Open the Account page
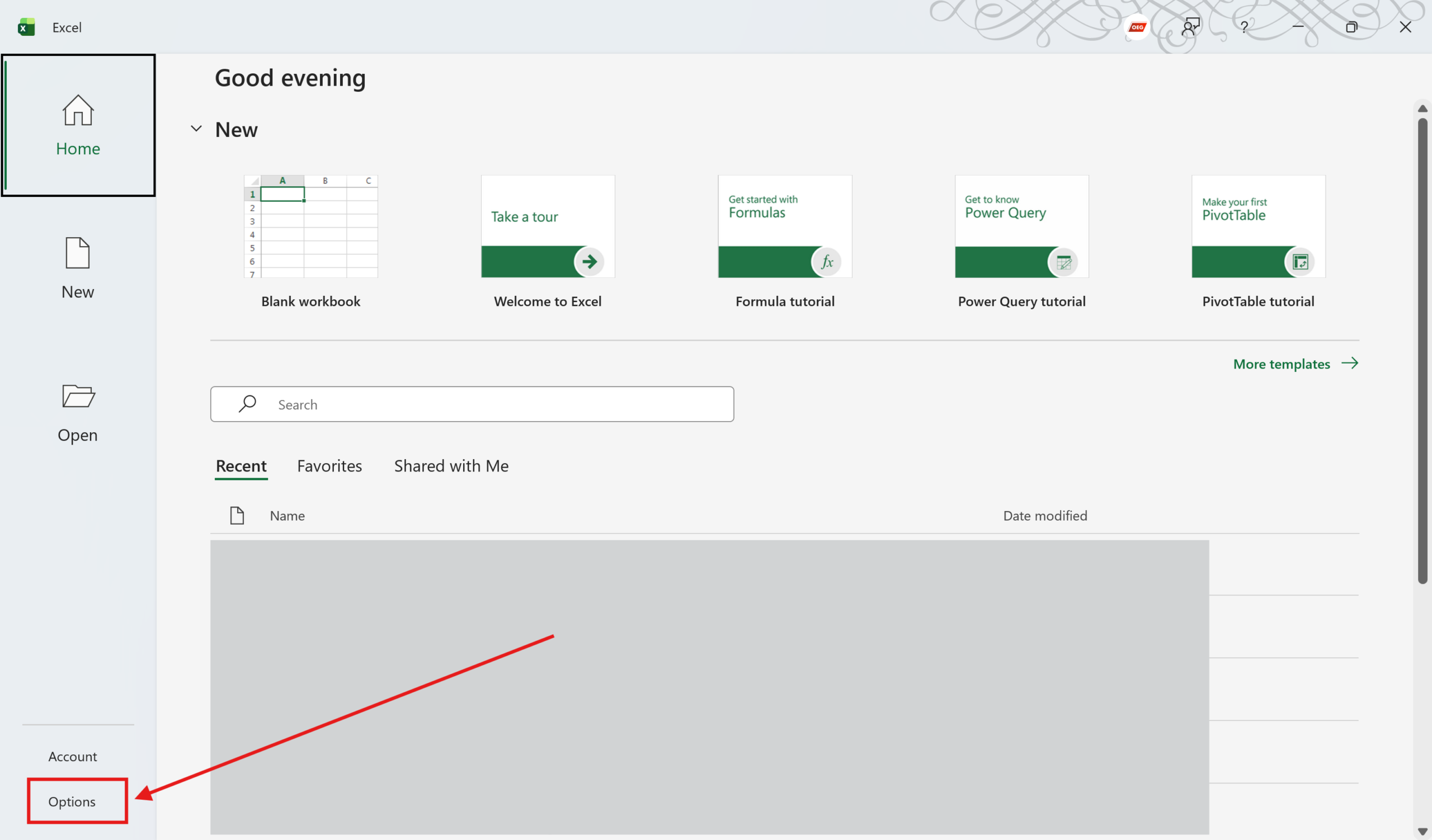Screen dimensions: 1432x840 click(x=73, y=757)
